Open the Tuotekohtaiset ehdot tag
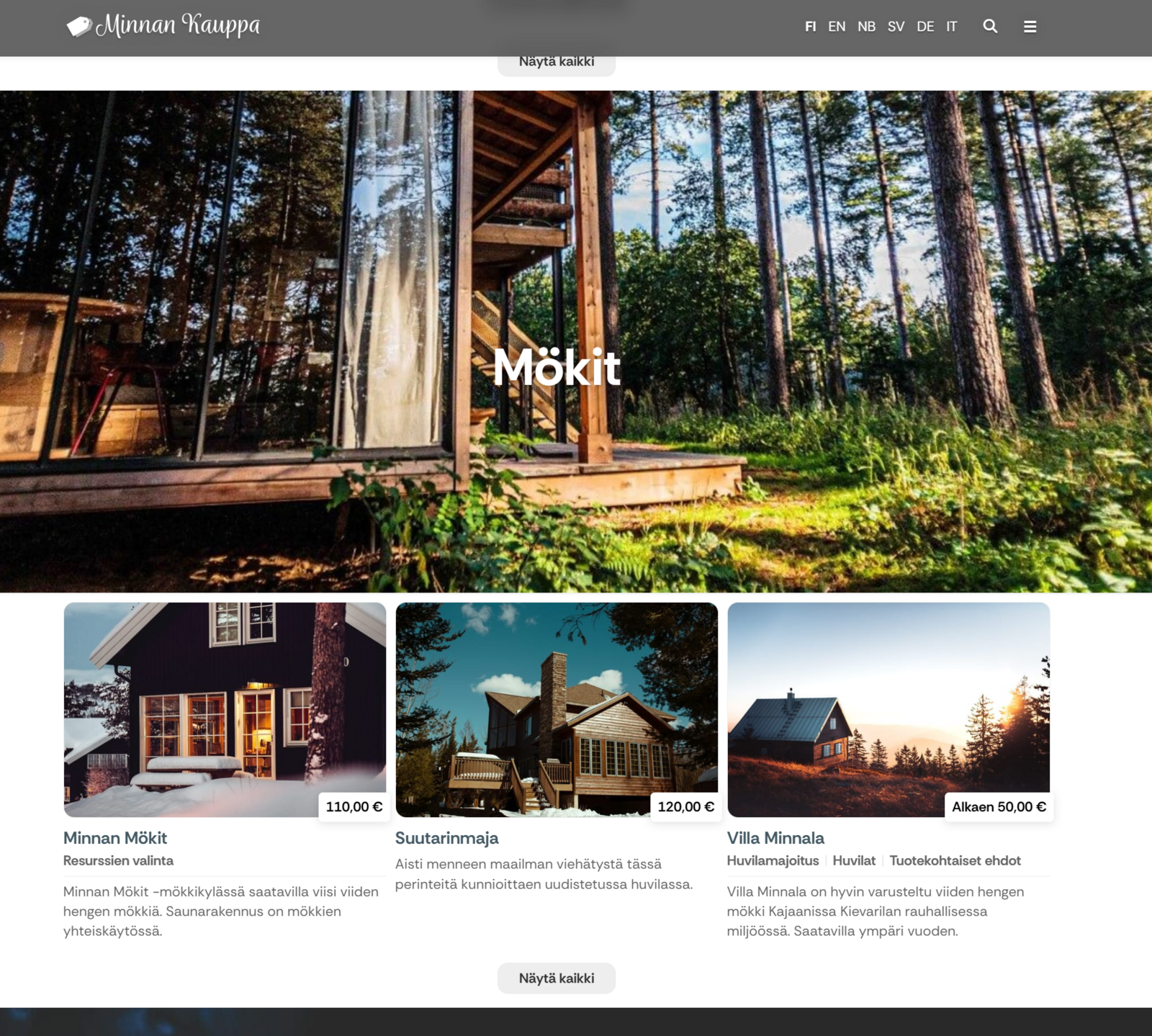 (x=955, y=860)
